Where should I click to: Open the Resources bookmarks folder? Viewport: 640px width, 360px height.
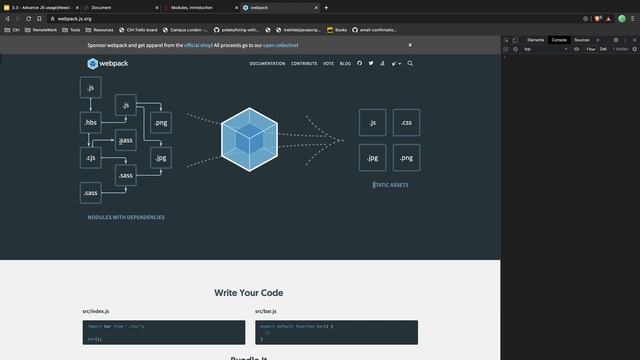pos(99,30)
